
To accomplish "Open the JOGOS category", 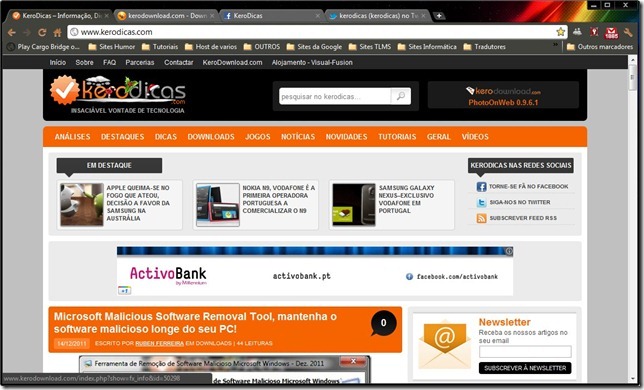I will pyautogui.click(x=258, y=137).
